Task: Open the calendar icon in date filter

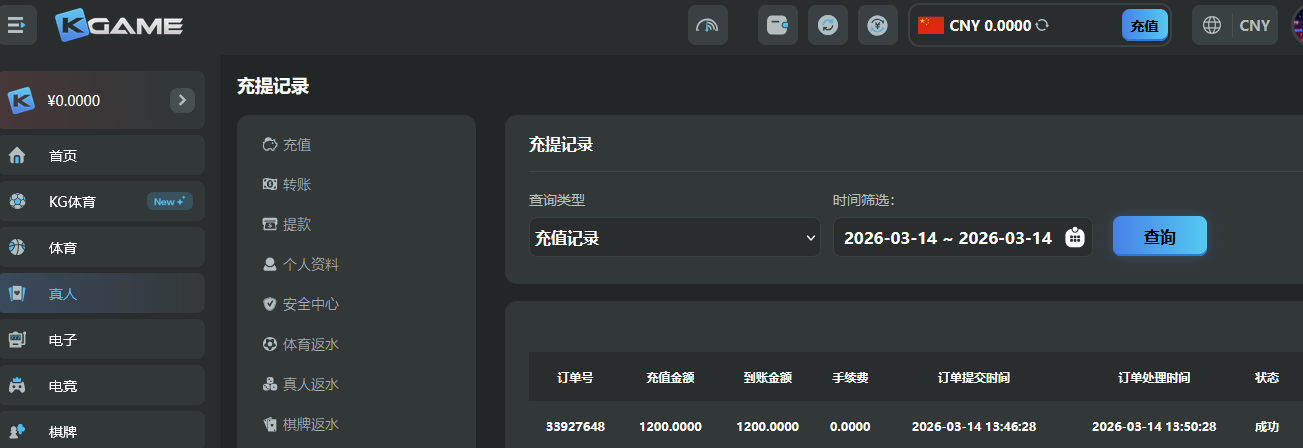Action: coord(1075,238)
